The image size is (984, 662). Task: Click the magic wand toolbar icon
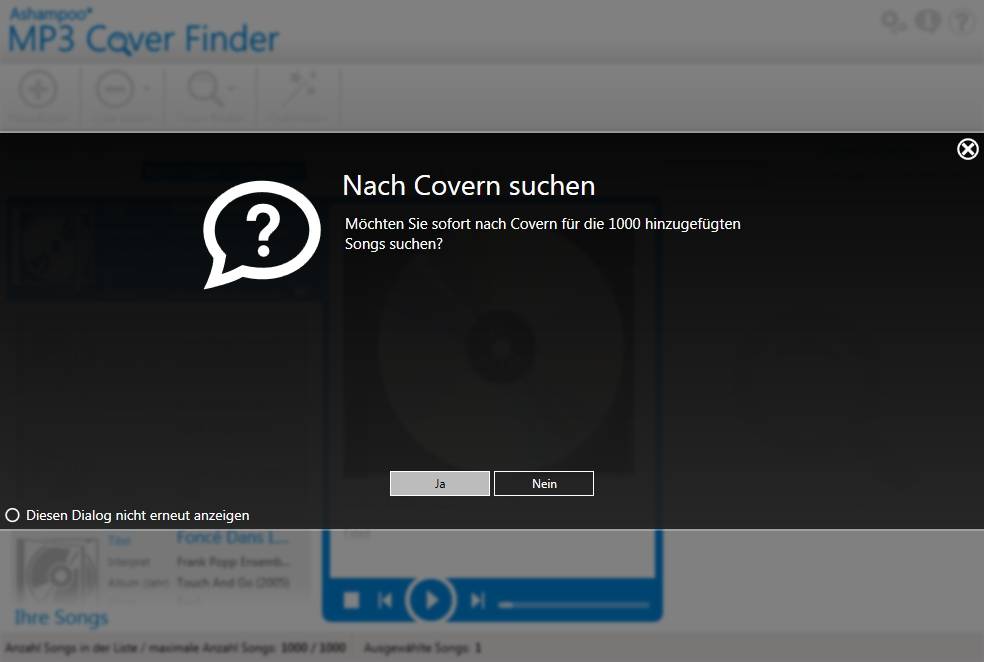coord(299,89)
